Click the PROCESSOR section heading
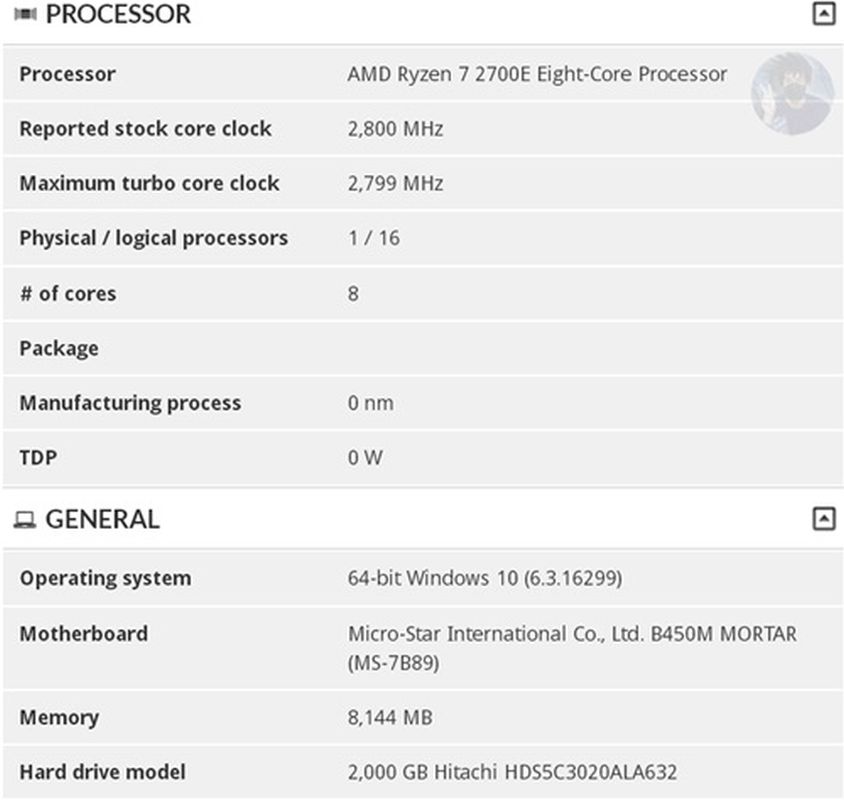Viewport: 844px width, 800px height. coord(118,15)
